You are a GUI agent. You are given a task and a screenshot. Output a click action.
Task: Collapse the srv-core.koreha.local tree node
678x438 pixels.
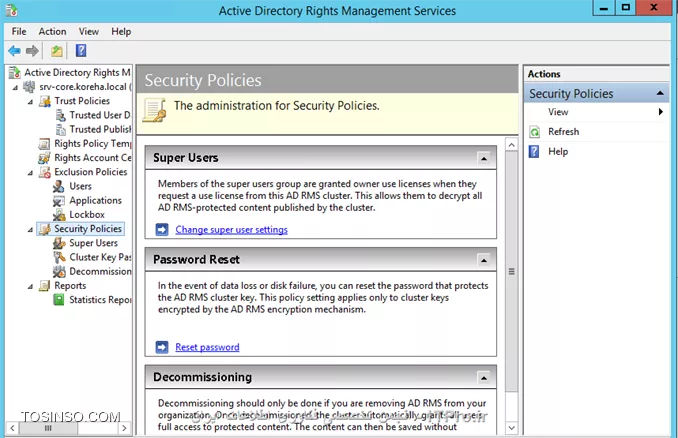coord(15,87)
